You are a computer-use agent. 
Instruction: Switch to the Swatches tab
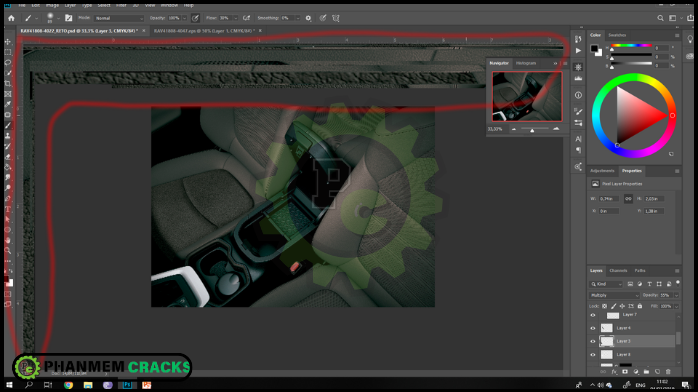[x=617, y=35]
